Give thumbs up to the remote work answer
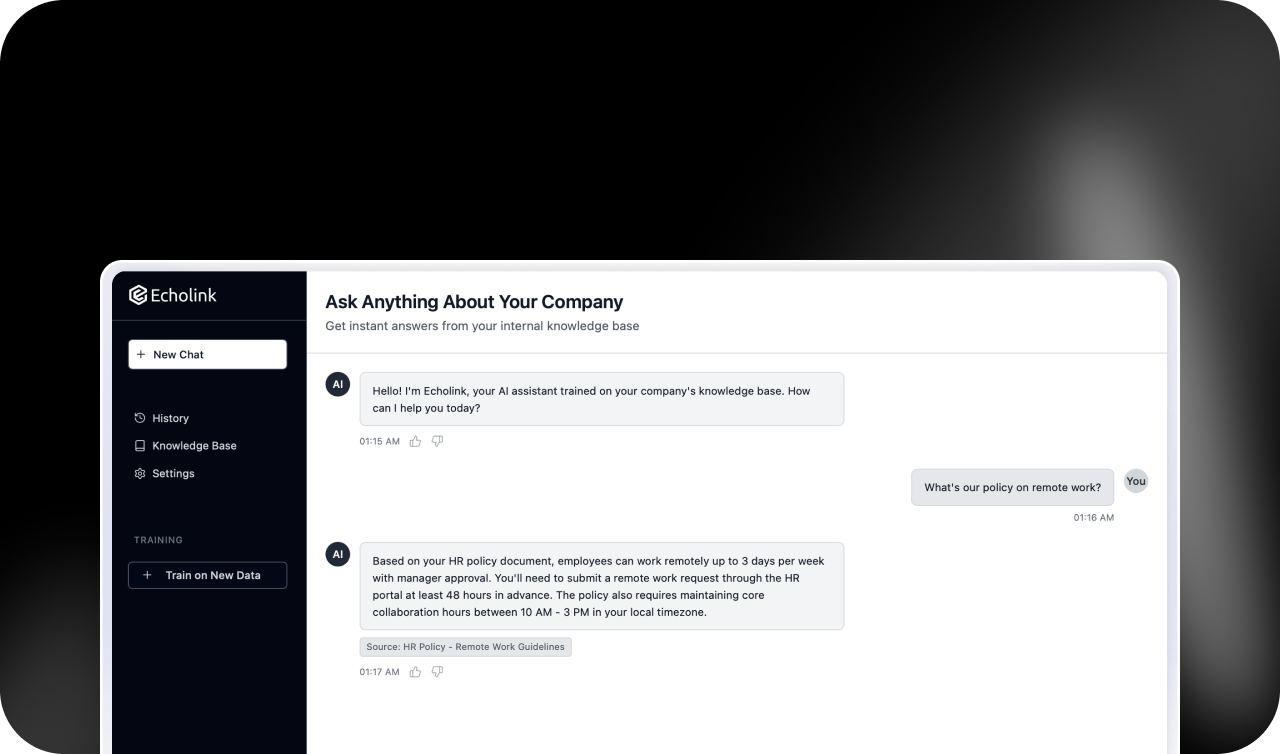Screen dimensions: 1280x754 415,672
